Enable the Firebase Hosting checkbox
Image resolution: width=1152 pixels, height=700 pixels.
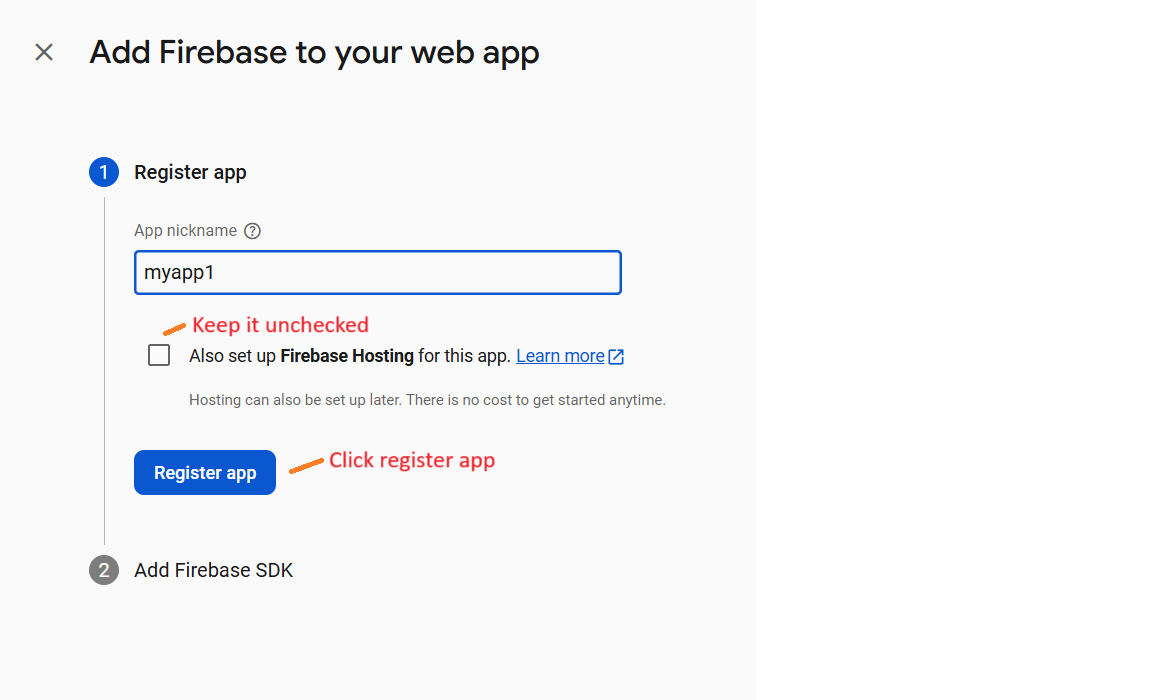[x=159, y=356]
